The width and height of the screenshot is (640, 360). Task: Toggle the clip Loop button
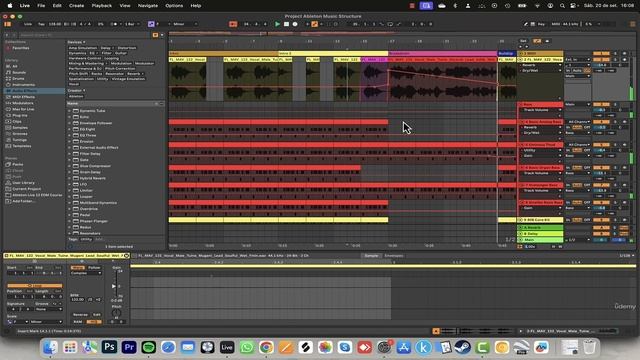(x=35, y=286)
